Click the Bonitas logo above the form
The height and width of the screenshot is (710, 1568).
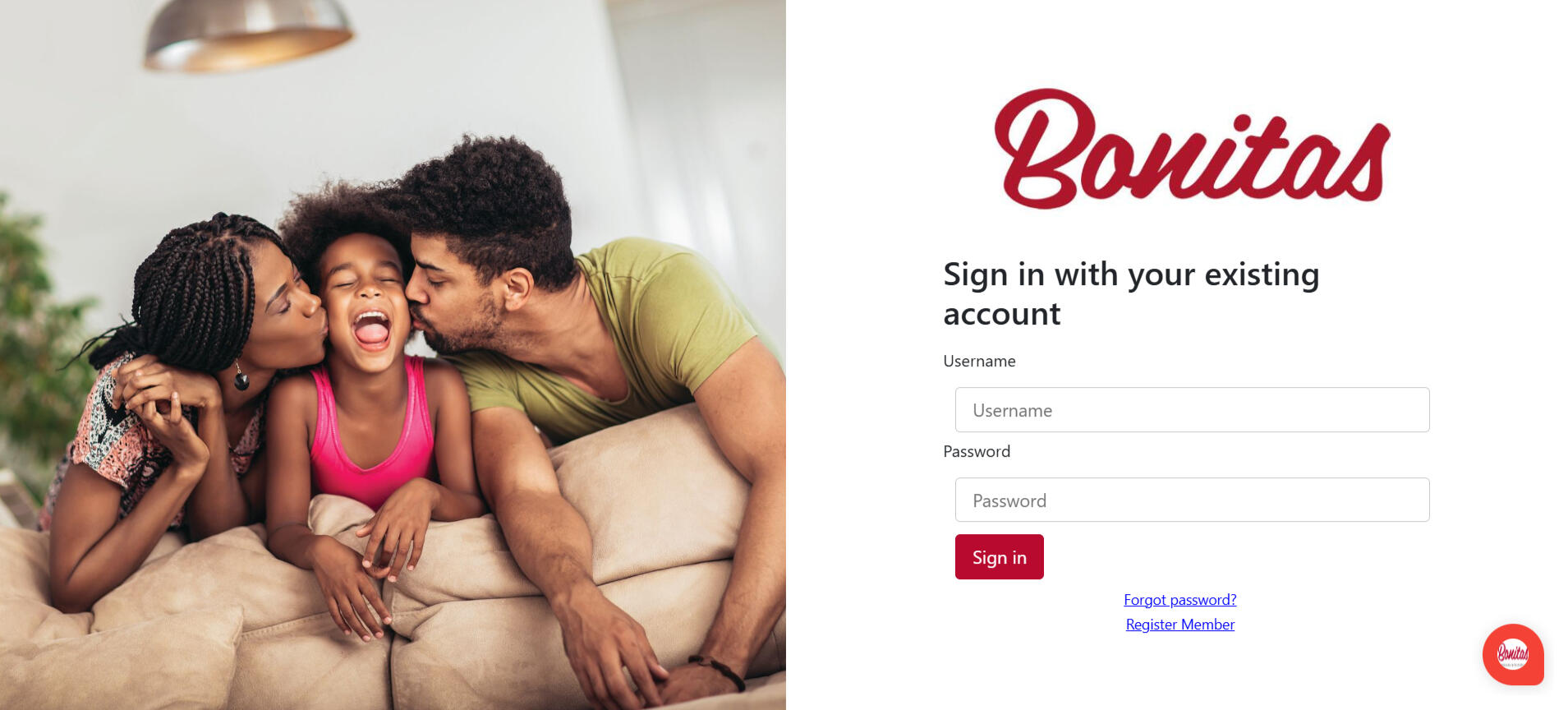coord(1192,149)
